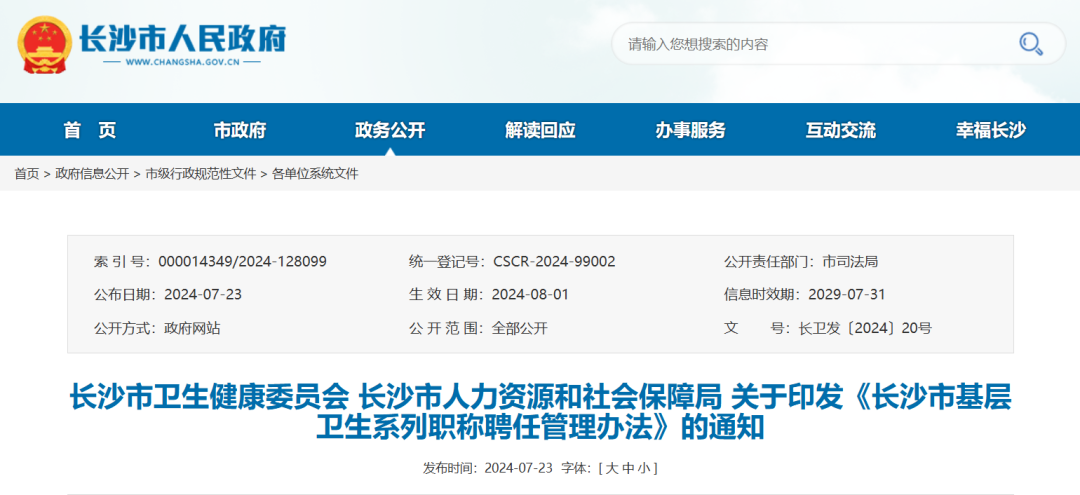Click effective date 2024-08-01
The width and height of the screenshot is (1080, 495).
530,295
